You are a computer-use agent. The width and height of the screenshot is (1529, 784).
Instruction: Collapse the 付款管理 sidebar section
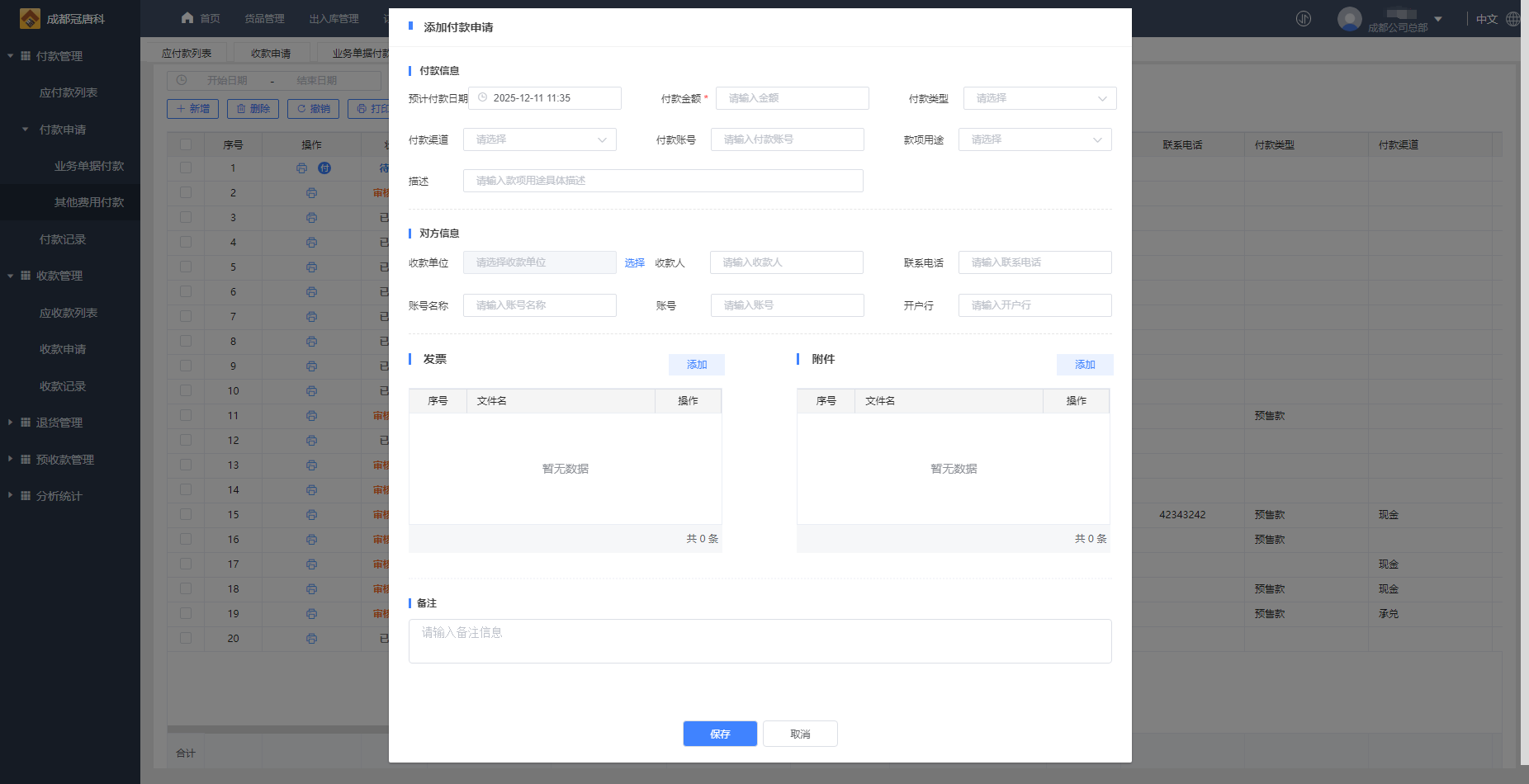11,56
